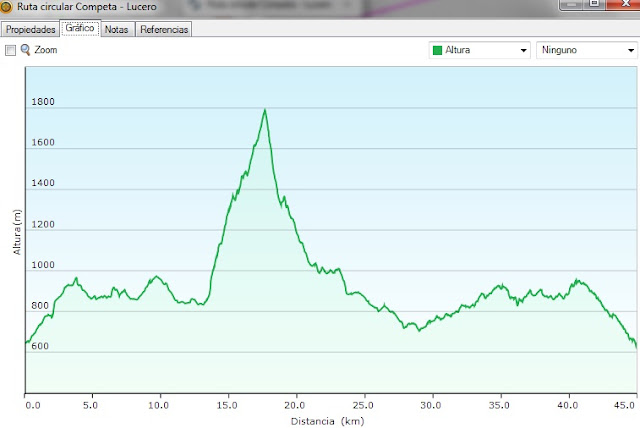This screenshot has height=428, width=640.
Task: Click the green Altura color swatch
Action: [x=437, y=50]
